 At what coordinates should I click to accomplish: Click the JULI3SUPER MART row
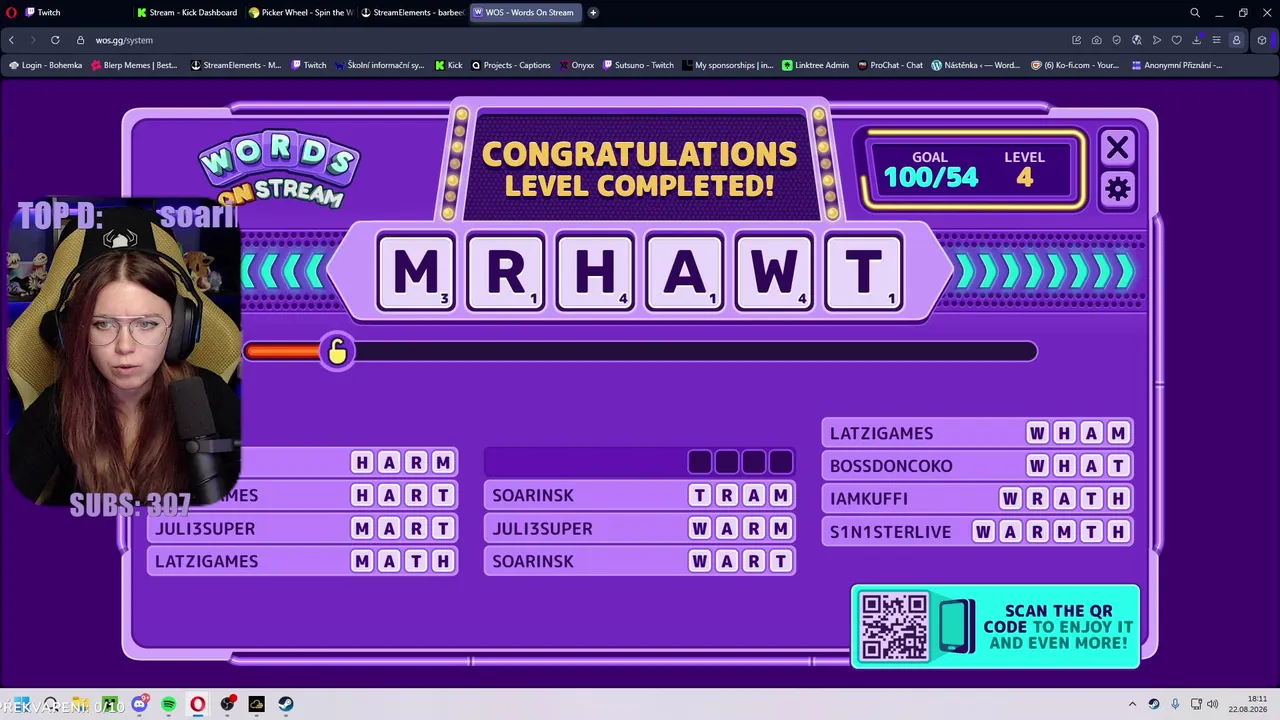coord(302,529)
